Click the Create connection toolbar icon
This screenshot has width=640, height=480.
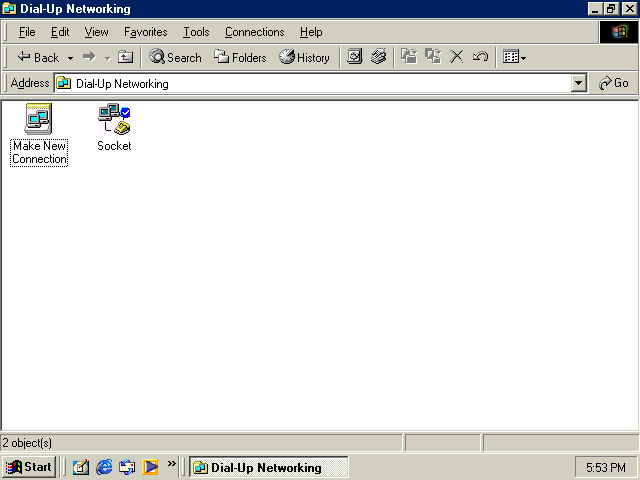pyautogui.click(x=355, y=57)
